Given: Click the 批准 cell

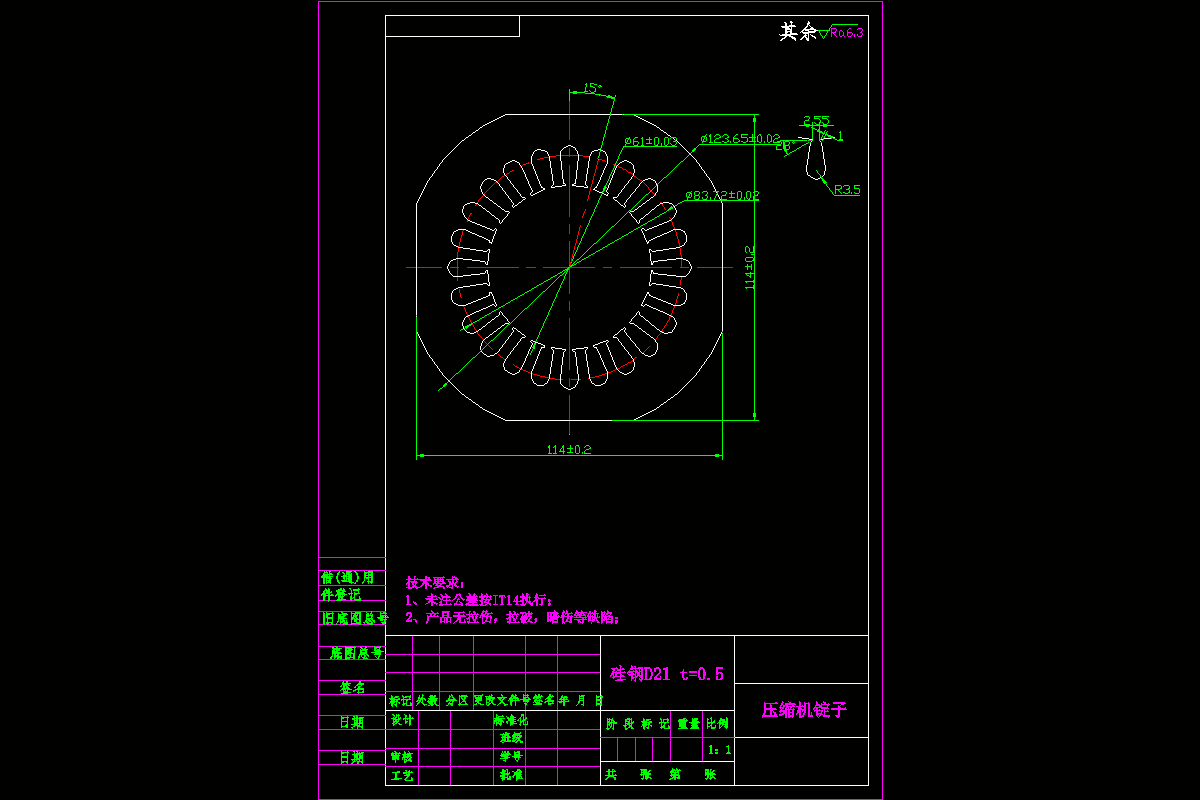Looking at the screenshot, I should (x=511, y=775).
